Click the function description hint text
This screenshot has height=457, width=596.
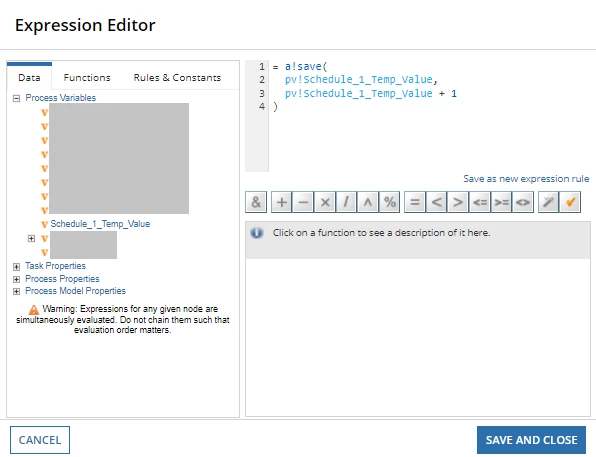381,233
